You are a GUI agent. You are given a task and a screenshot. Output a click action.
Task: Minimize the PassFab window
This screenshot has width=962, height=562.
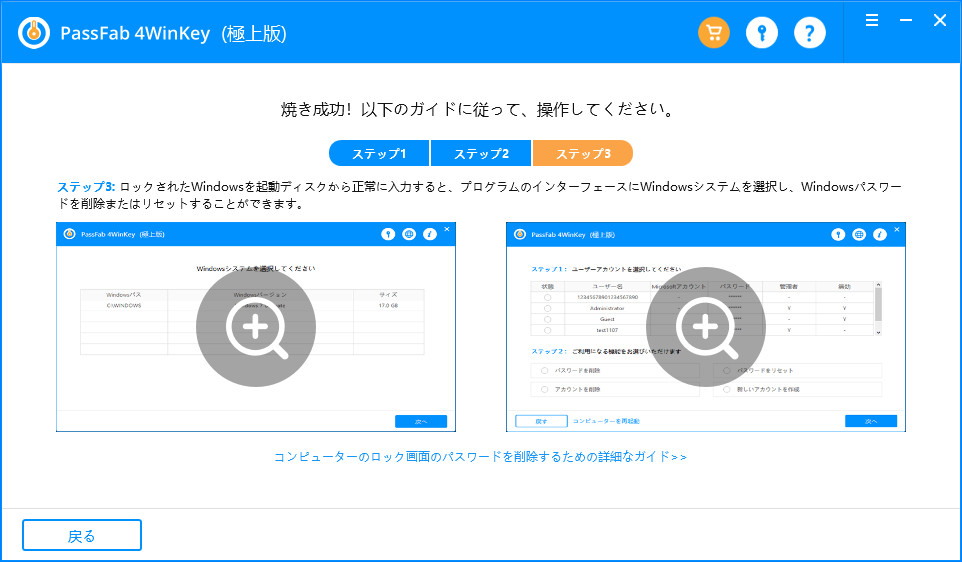coord(906,20)
